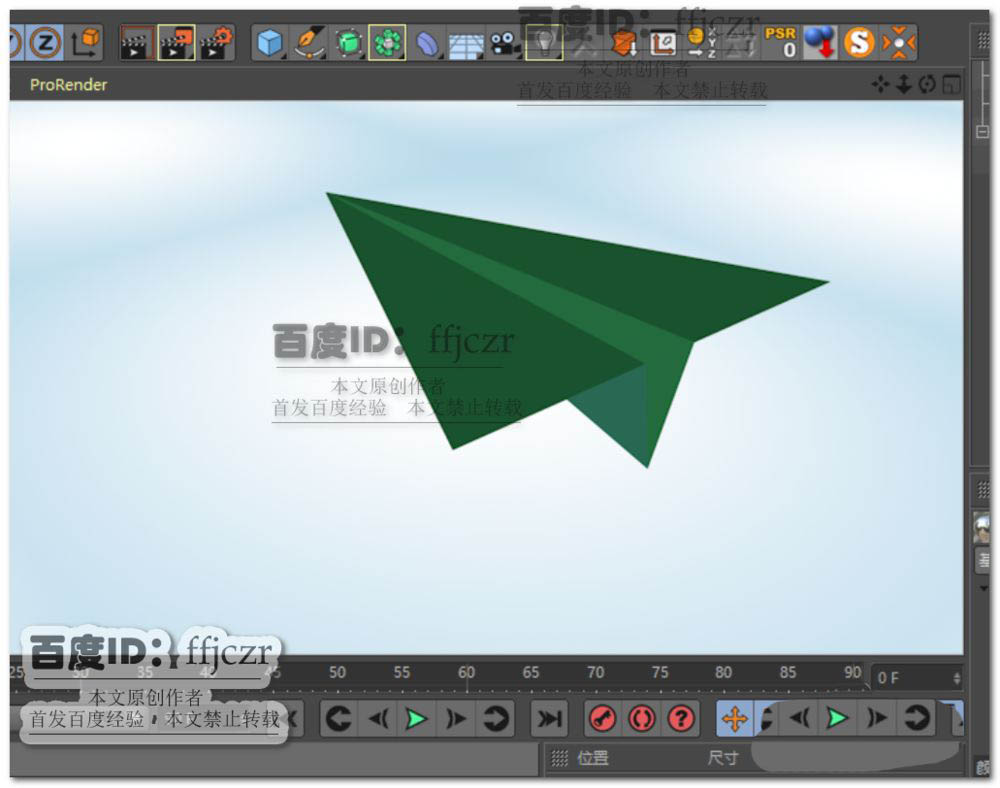Image resolution: width=1000 pixels, height=788 pixels.
Task: Toggle the world/object coordinate system icon
Action: point(85,43)
